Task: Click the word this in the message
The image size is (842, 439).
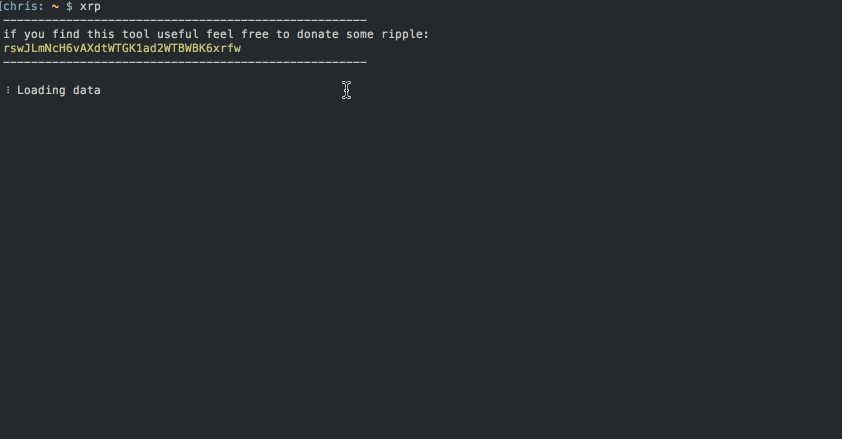Action: pos(101,34)
